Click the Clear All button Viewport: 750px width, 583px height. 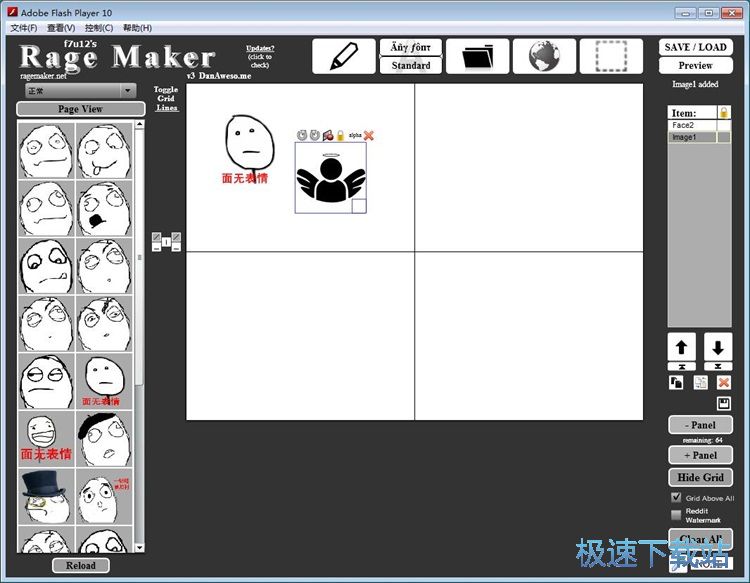click(x=700, y=539)
